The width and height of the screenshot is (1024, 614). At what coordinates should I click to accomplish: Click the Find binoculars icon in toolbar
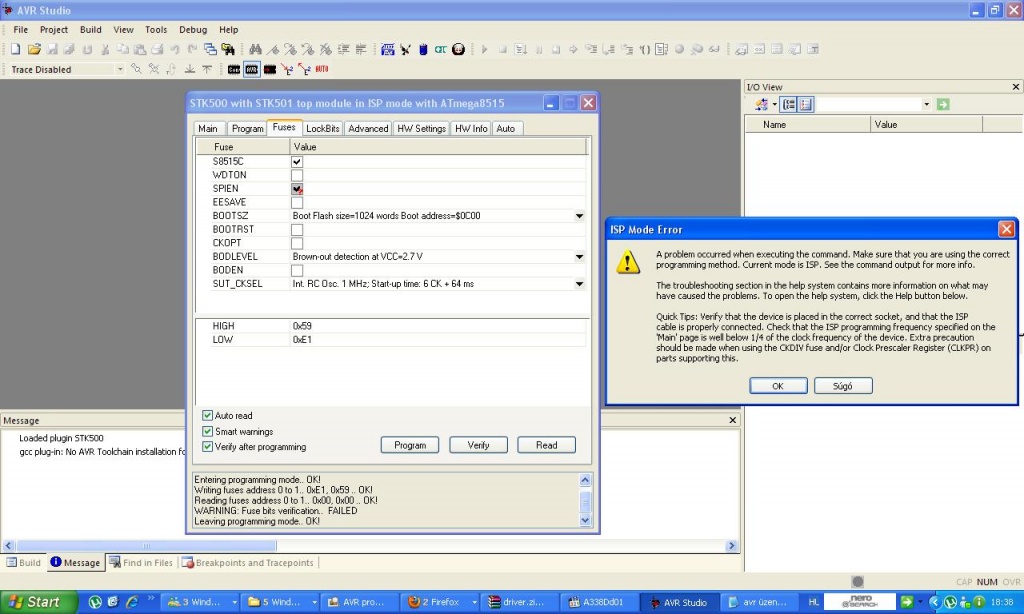point(255,49)
